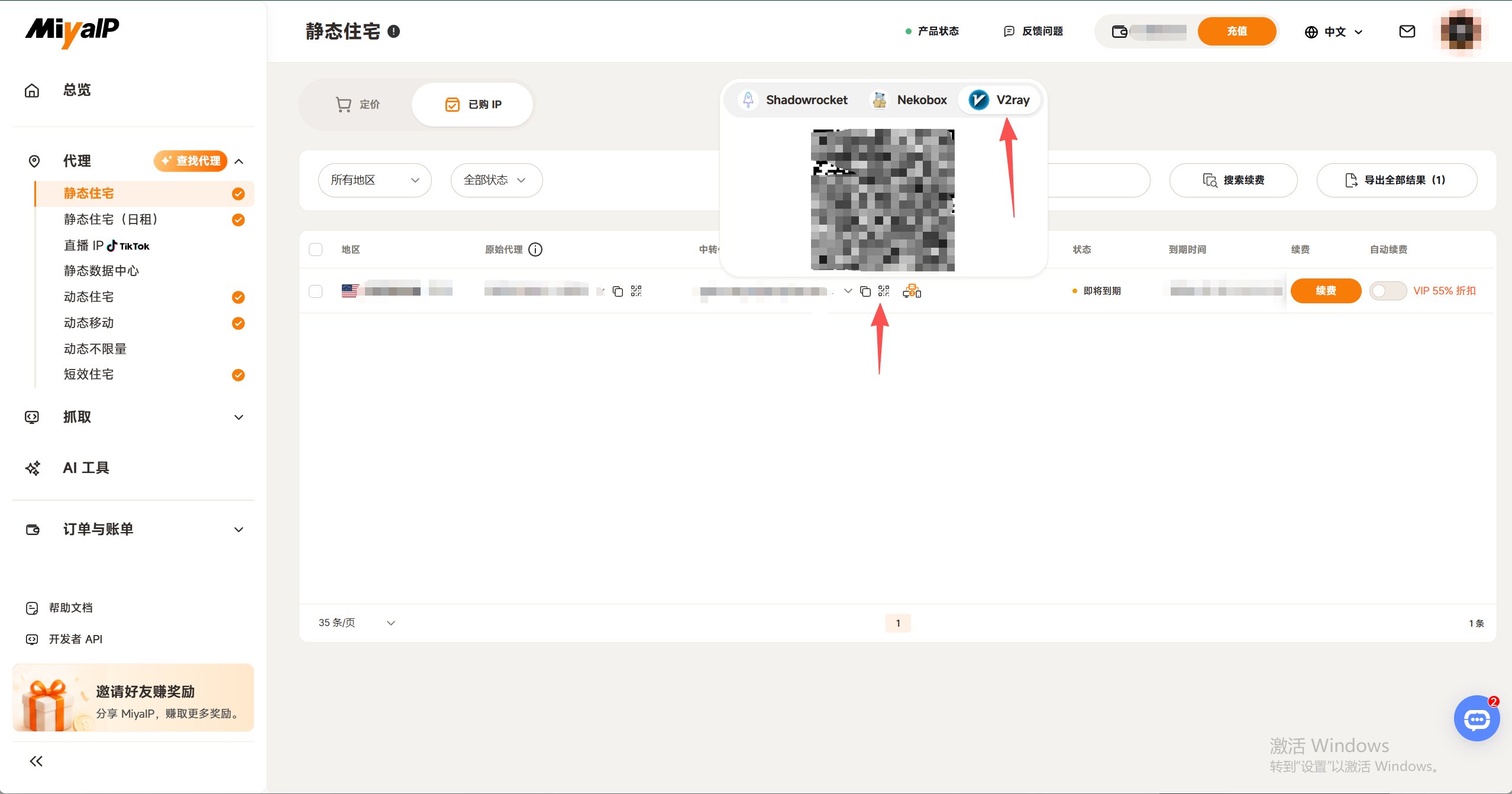Image resolution: width=1512 pixels, height=794 pixels.
Task: Copy the relay proxy address
Action: click(865, 291)
